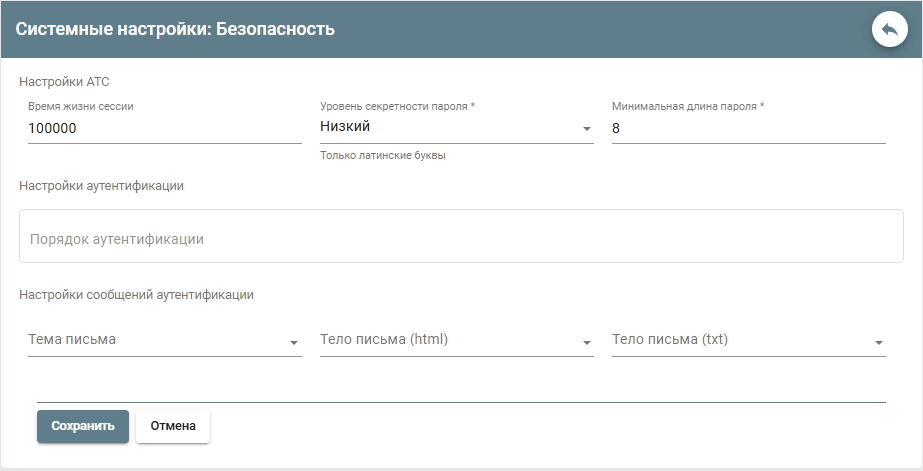Expand the password secrecy level dropdown arrow
Screen dimensions: 923x471
[586, 130]
